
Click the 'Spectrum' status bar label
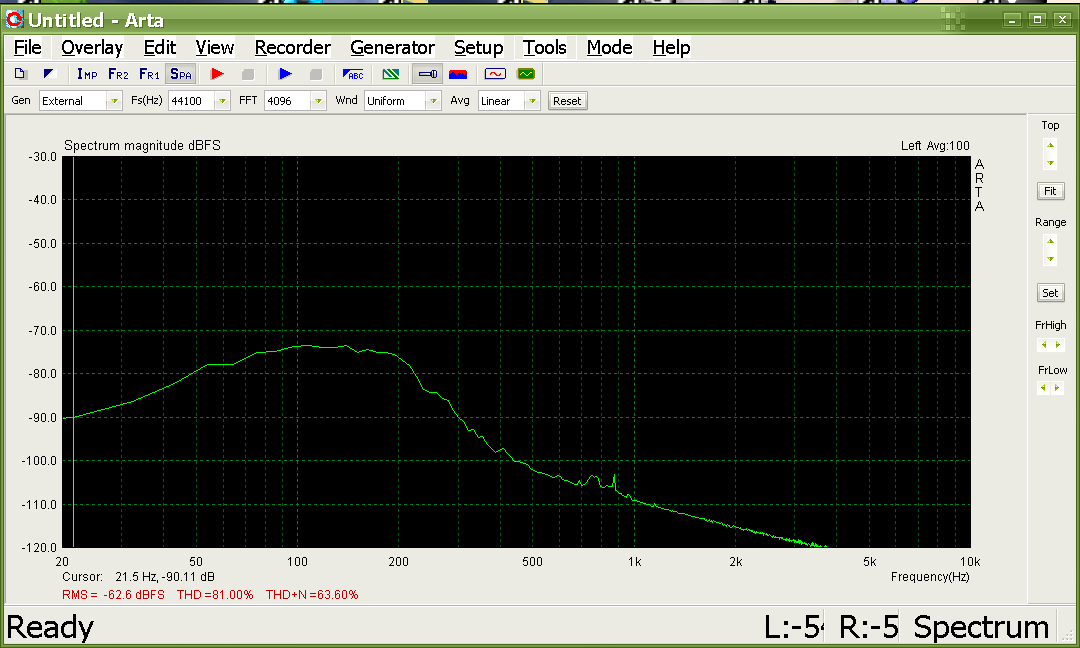981,627
